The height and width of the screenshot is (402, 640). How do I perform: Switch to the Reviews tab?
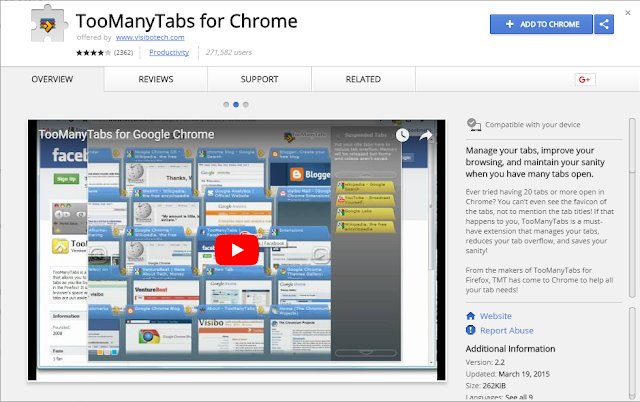(156, 79)
